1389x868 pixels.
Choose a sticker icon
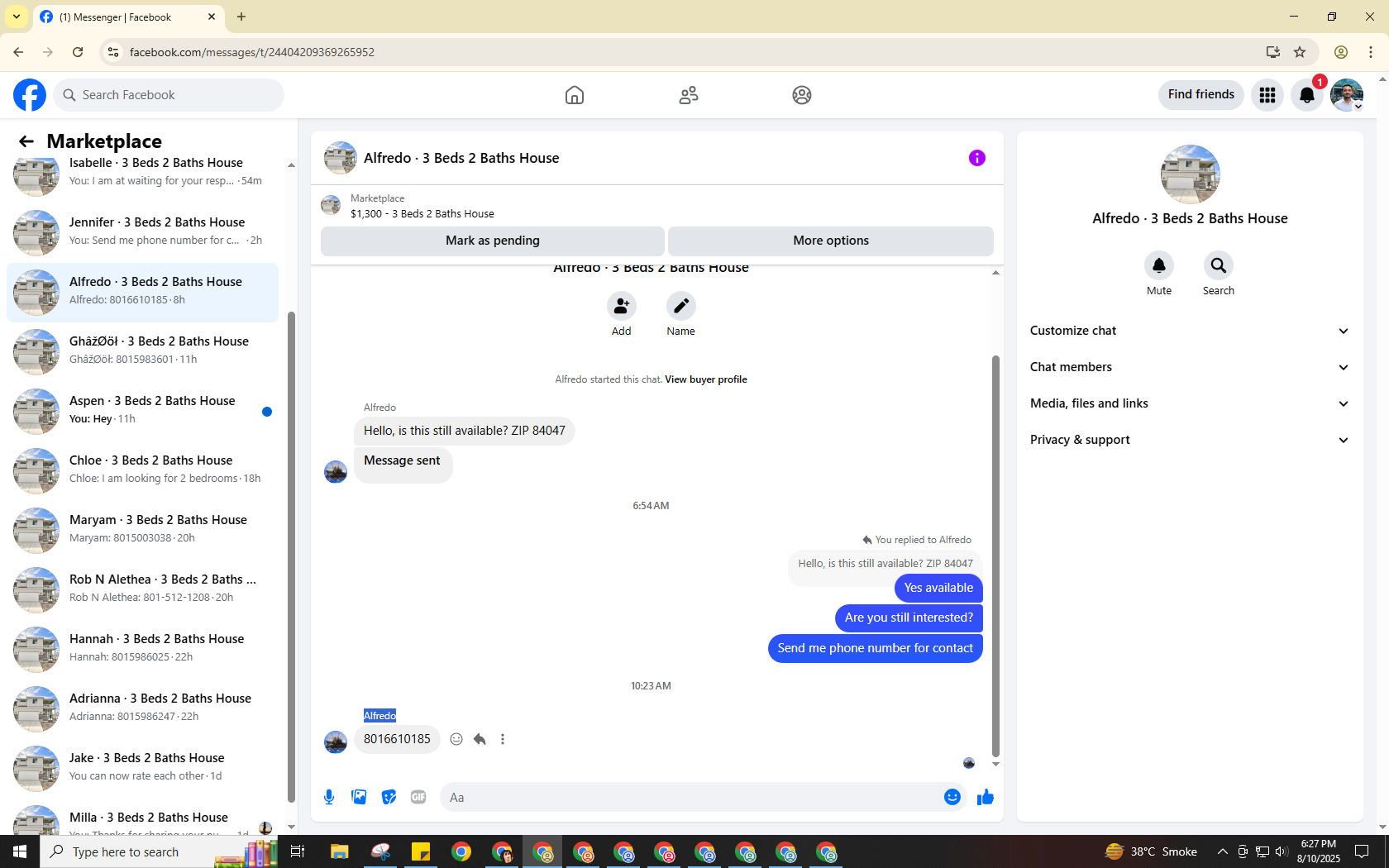(389, 797)
